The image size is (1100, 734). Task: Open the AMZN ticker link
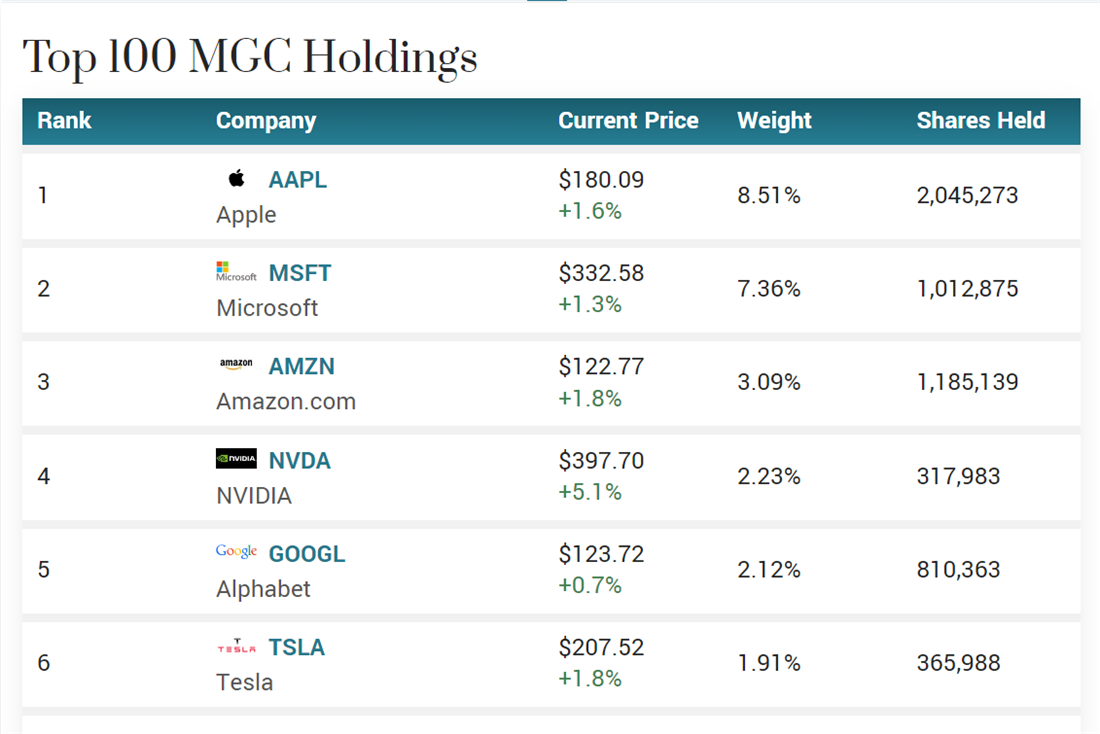[x=302, y=367]
